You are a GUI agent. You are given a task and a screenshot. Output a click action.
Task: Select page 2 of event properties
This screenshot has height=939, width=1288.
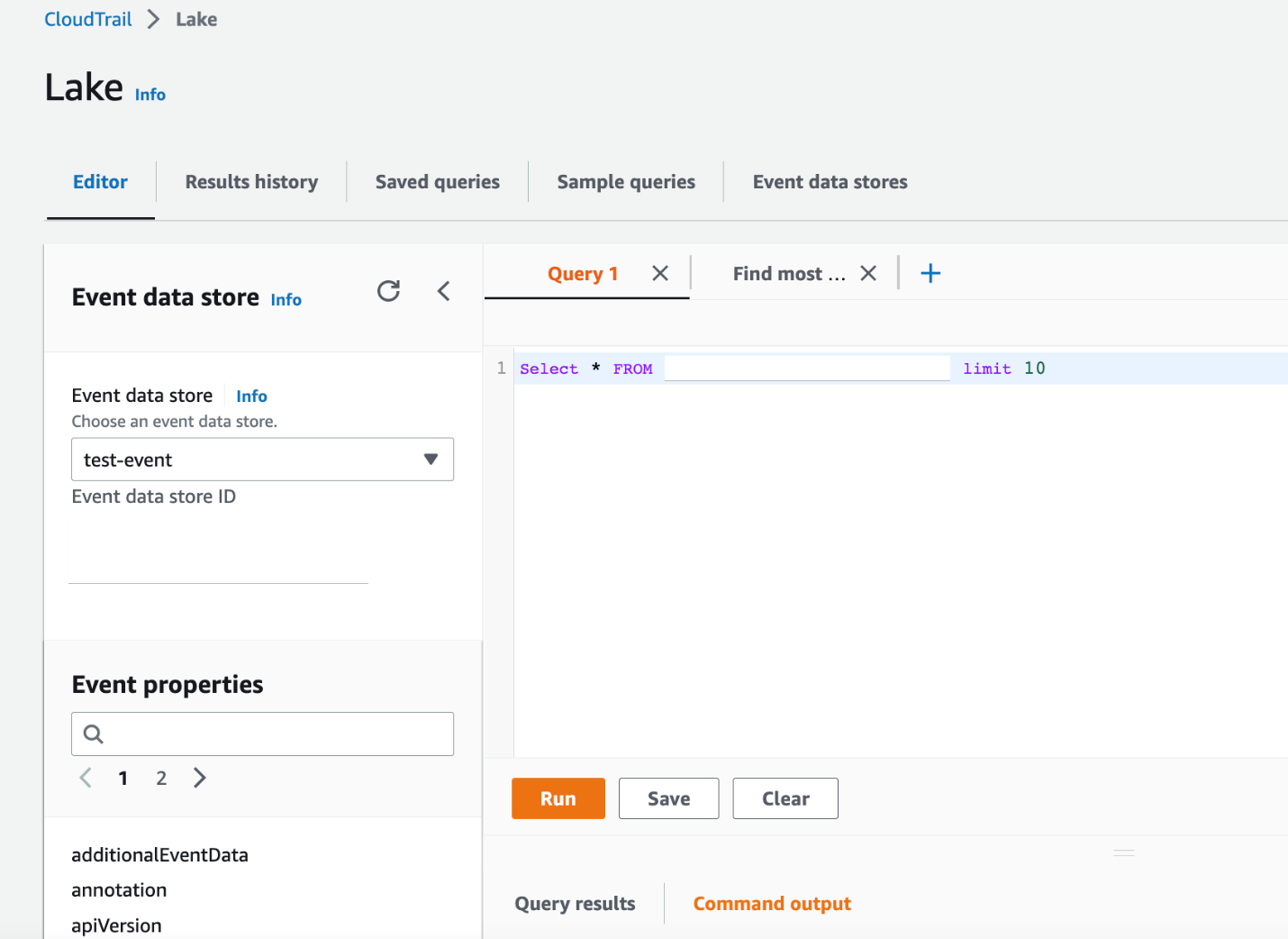point(160,777)
